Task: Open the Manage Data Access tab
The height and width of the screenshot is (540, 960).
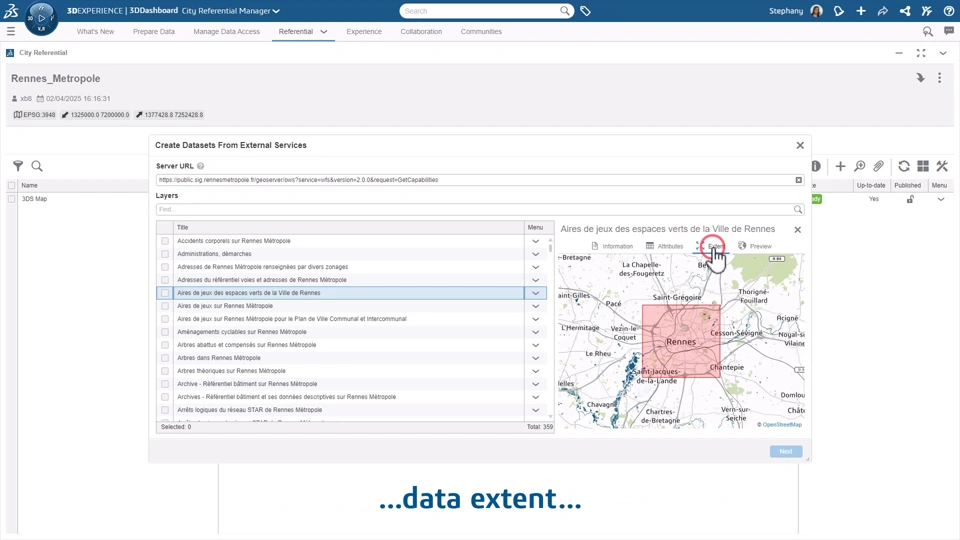Action: [227, 31]
